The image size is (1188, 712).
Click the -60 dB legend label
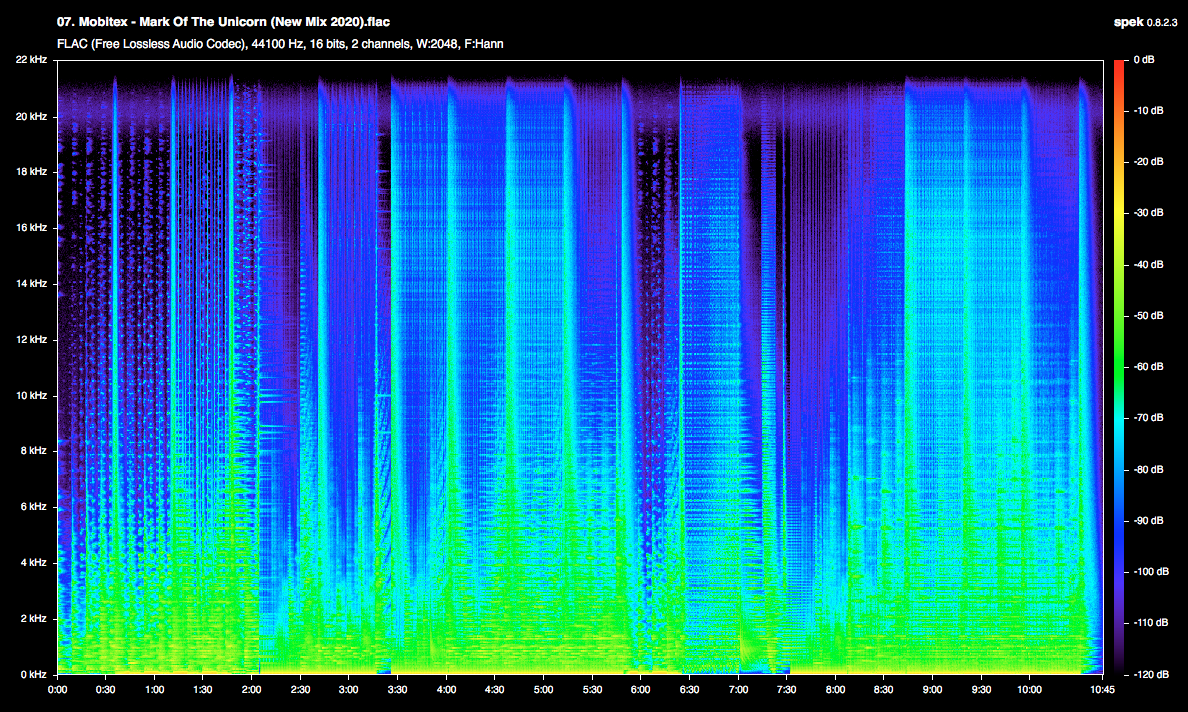click(1148, 367)
